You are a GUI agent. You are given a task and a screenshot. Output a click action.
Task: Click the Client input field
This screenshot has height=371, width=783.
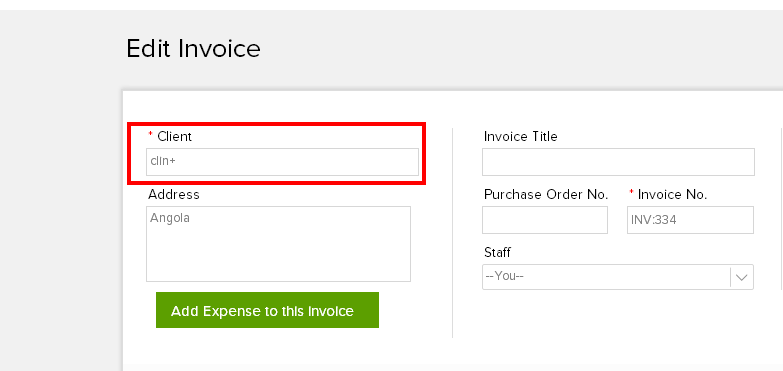pyautogui.click(x=282, y=162)
